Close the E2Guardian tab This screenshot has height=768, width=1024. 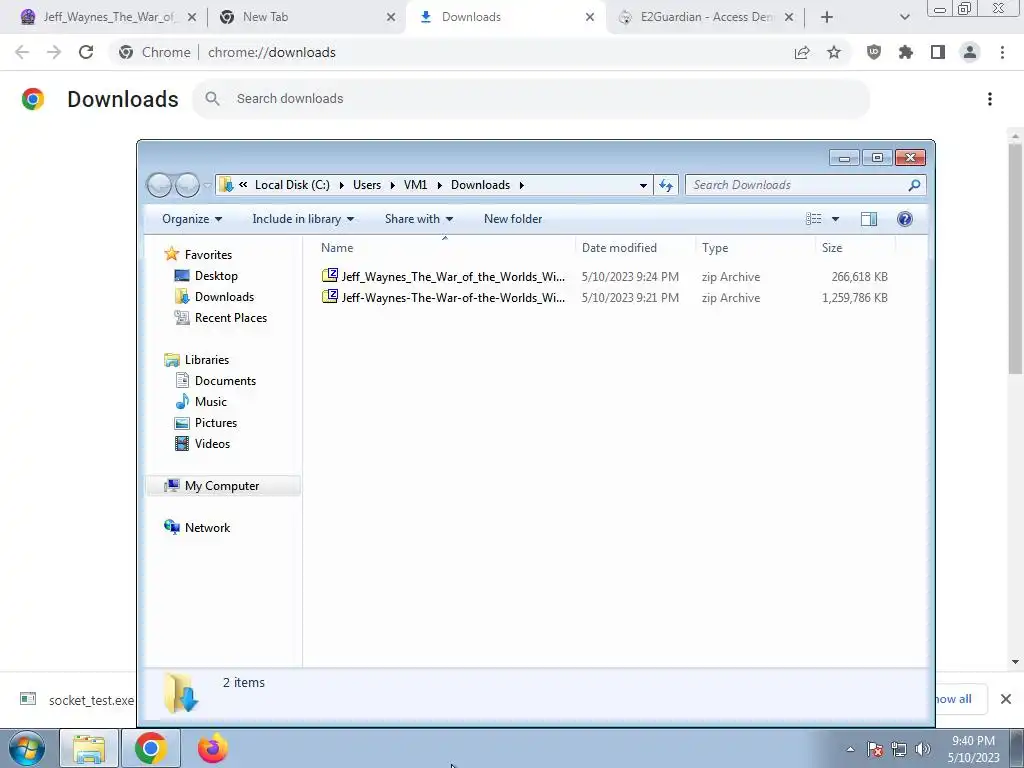[x=789, y=17]
